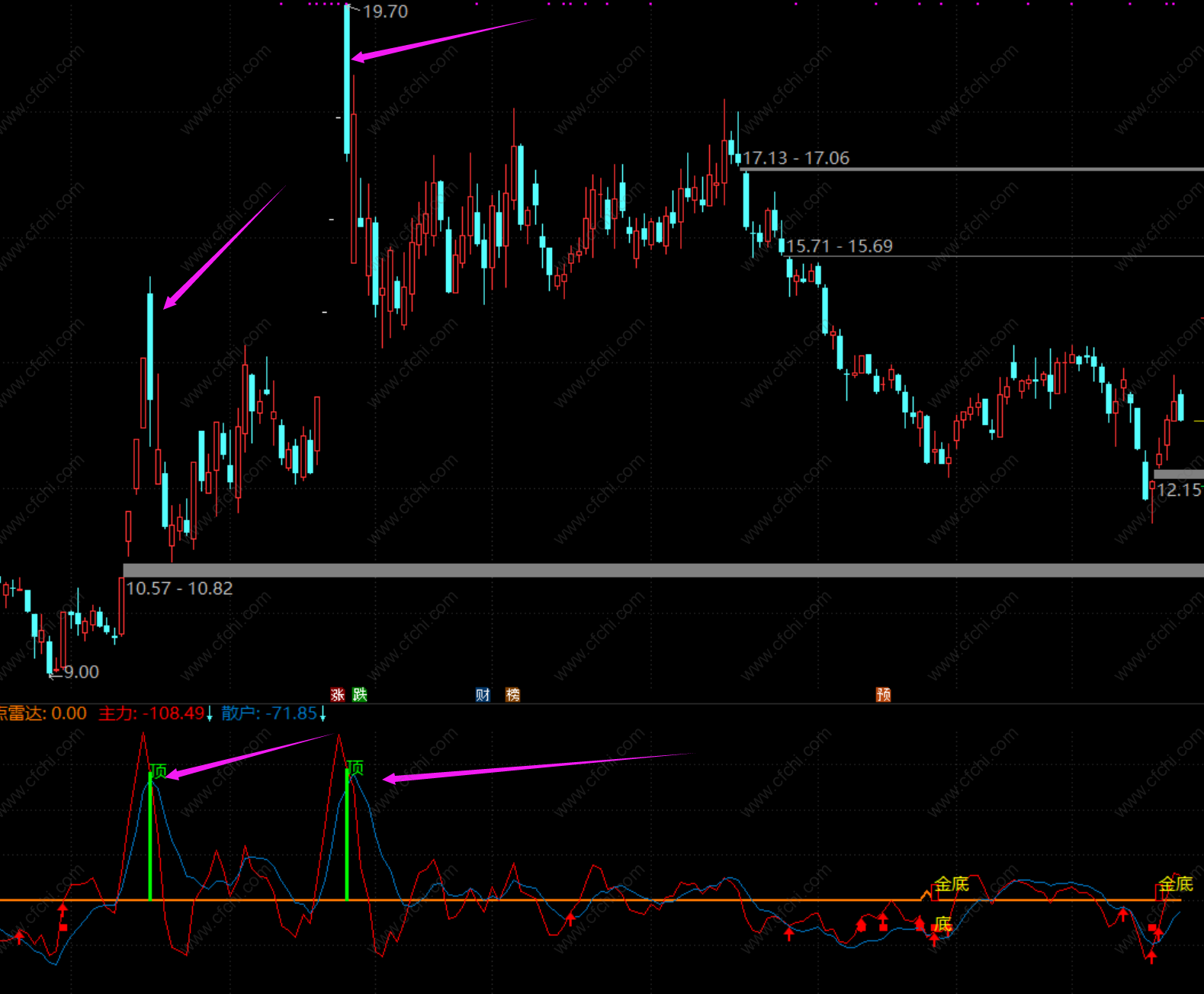Select the yellow 底 bottom signal label
Image resolution: width=1204 pixels, height=994 pixels.
tap(944, 925)
